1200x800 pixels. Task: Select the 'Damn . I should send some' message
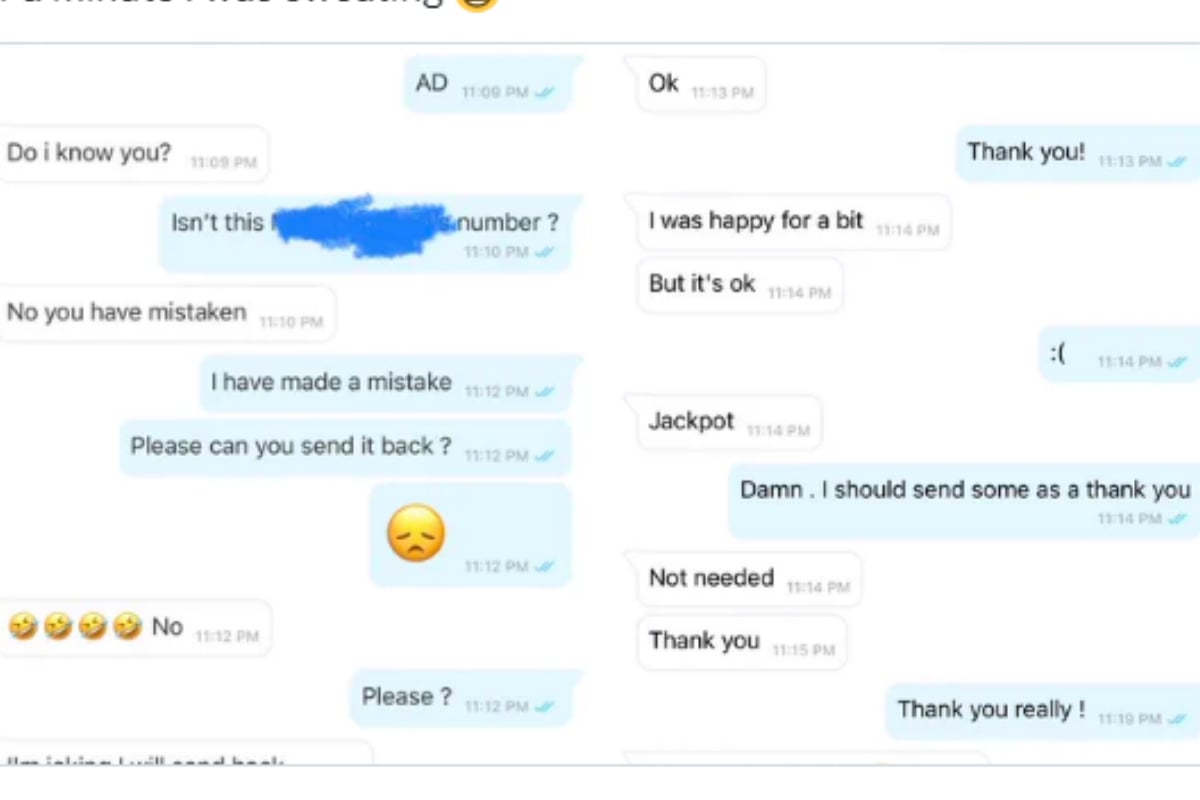(x=964, y=501)
